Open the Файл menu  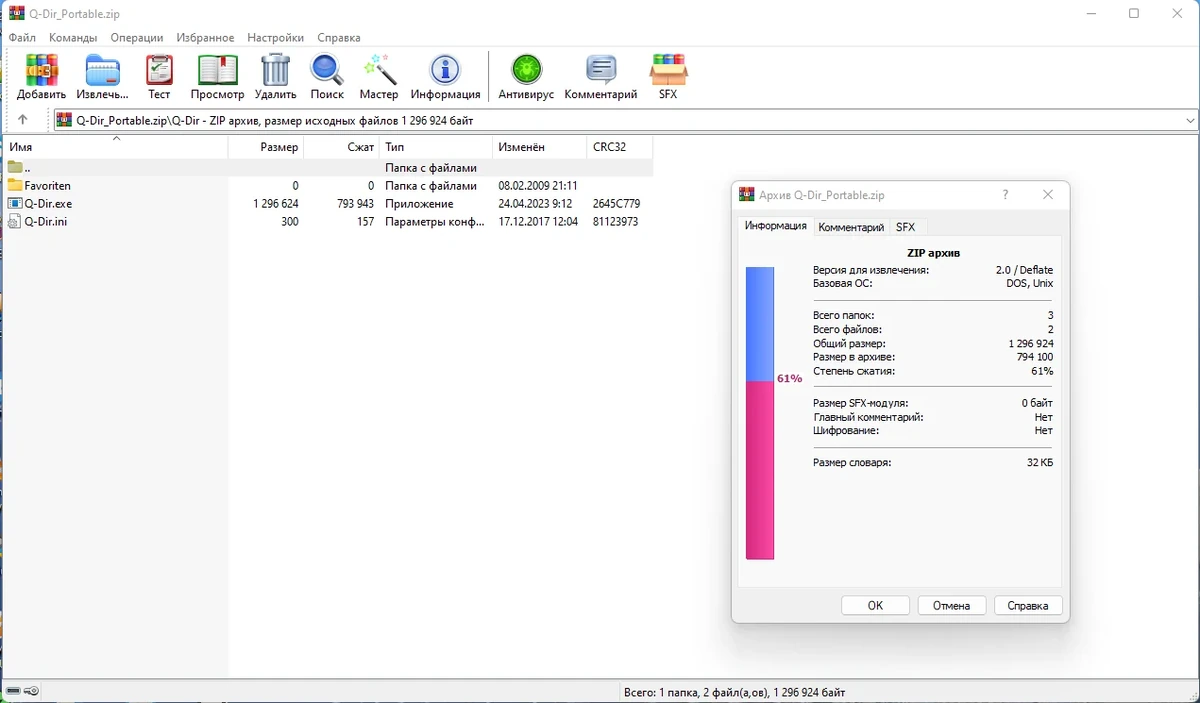click(x=23, y=38)
